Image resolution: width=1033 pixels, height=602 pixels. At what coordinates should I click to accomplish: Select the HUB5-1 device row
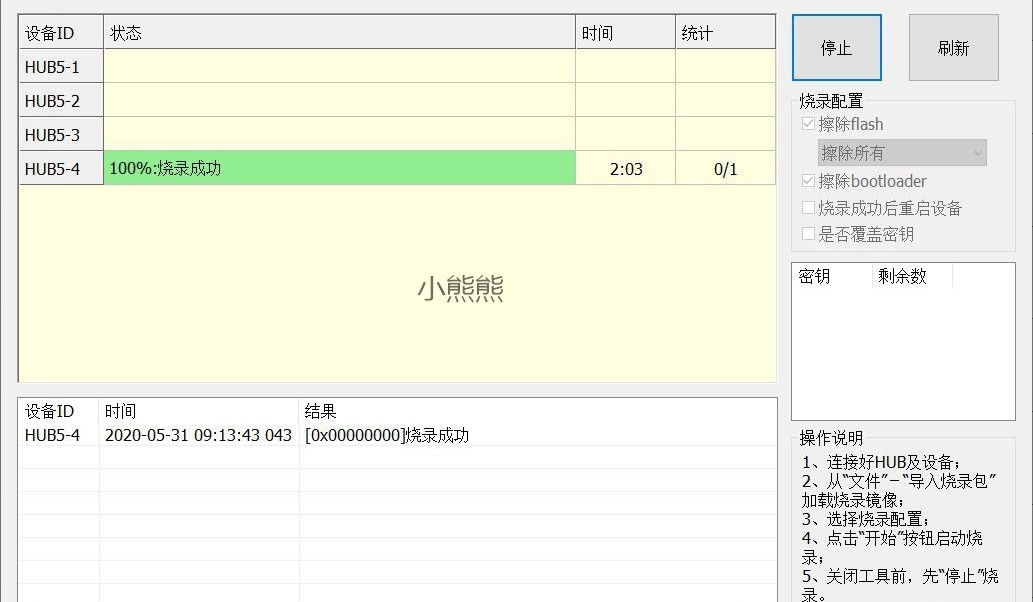tap(58, 65)
